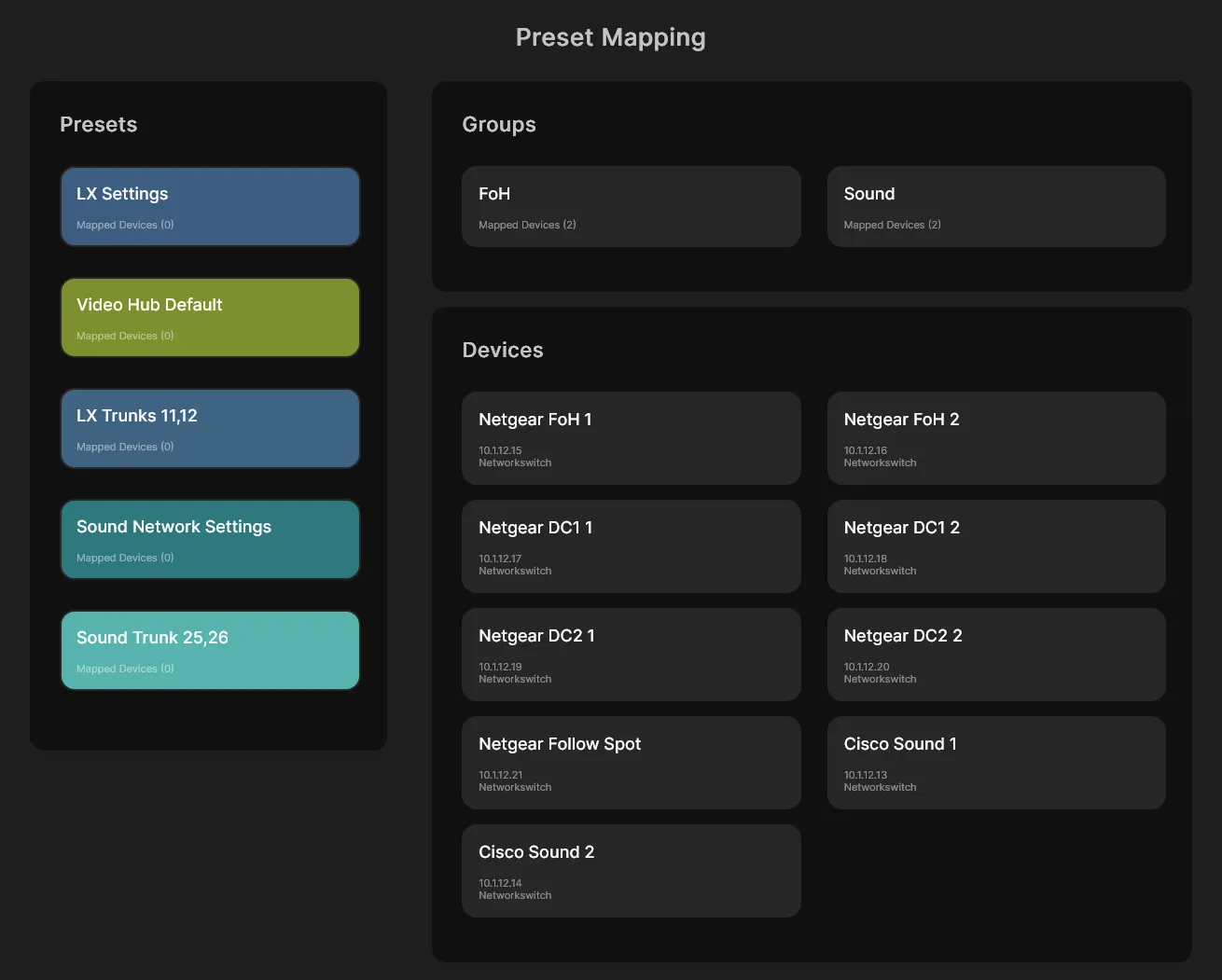
Task: Select the Netgear Follow Spot device
Action: click(x=631, y=762)
